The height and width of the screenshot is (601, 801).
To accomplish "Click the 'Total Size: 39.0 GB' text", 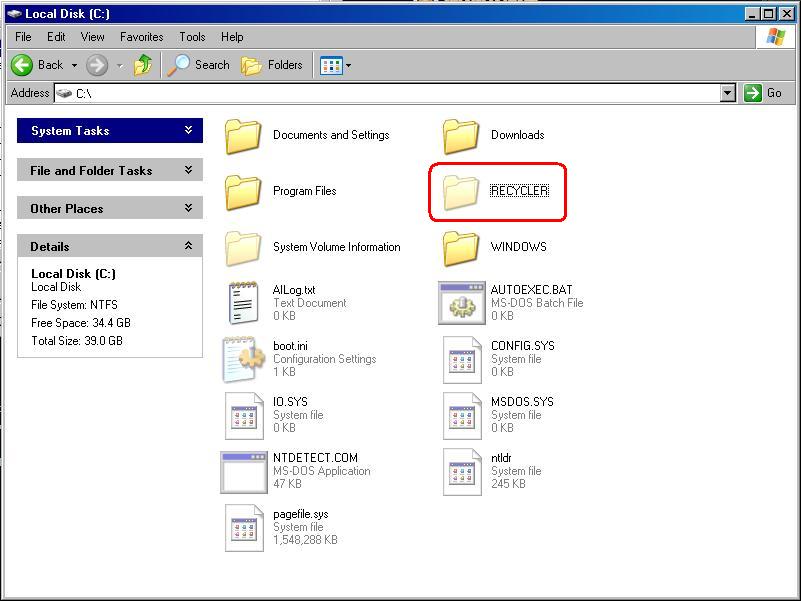I will (77, 341).
